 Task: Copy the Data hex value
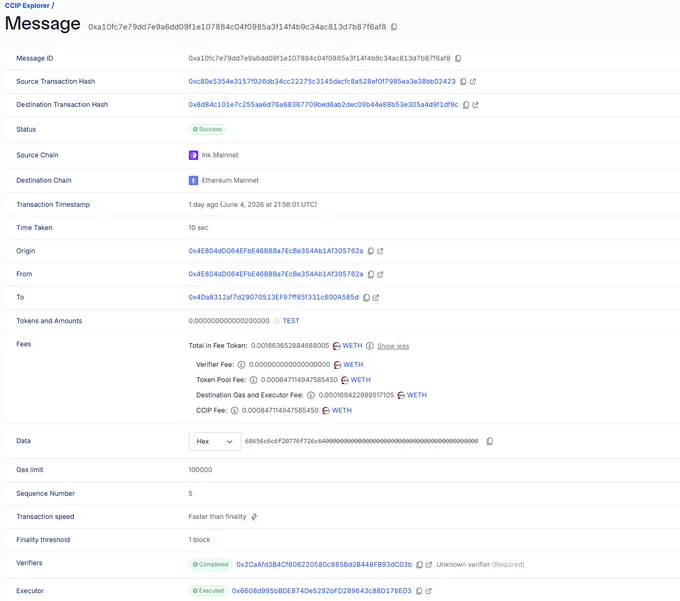pyautogui.click(x=490, y=441)
